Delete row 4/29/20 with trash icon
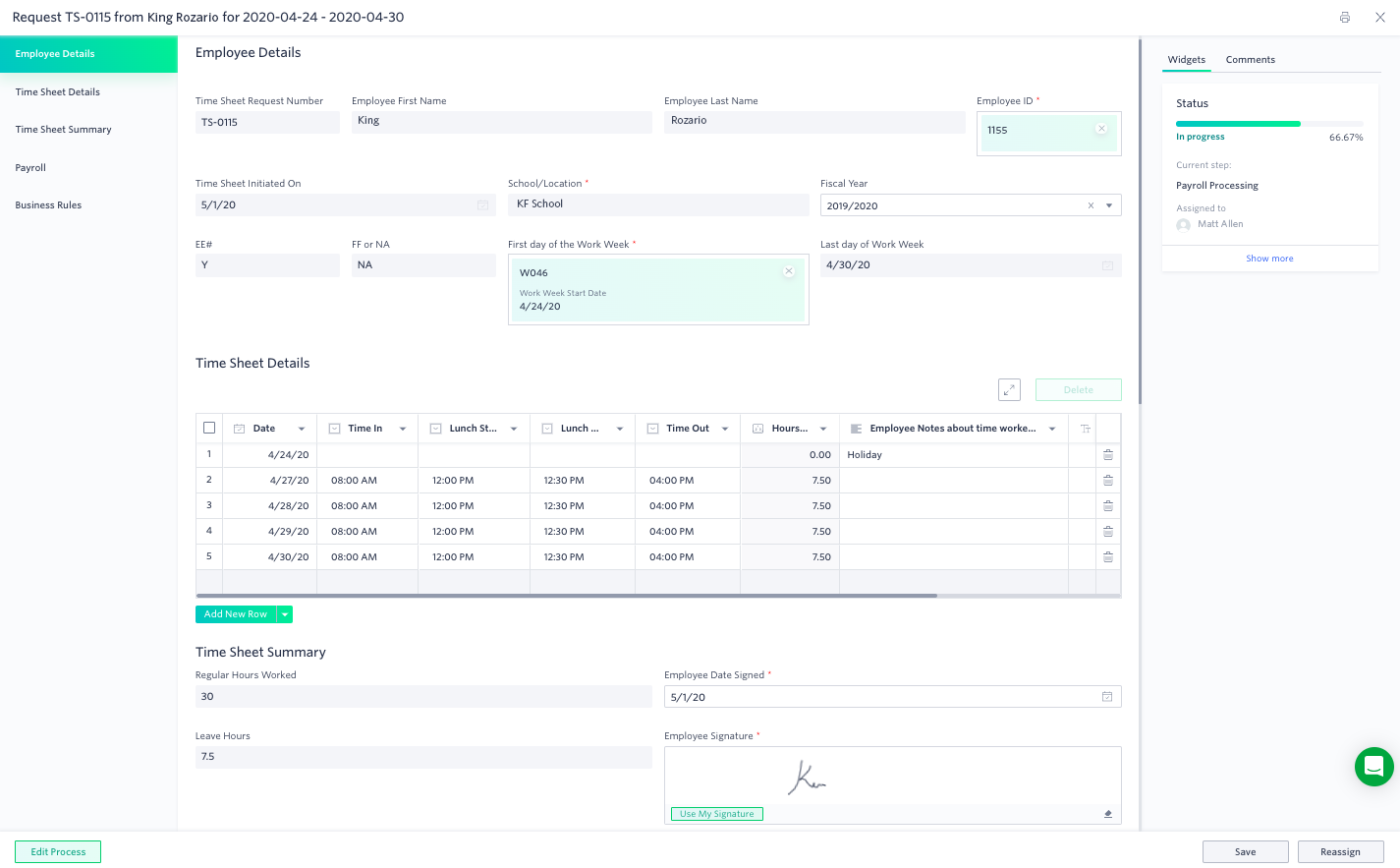The image size is (1400, 868). (1108, 532)
